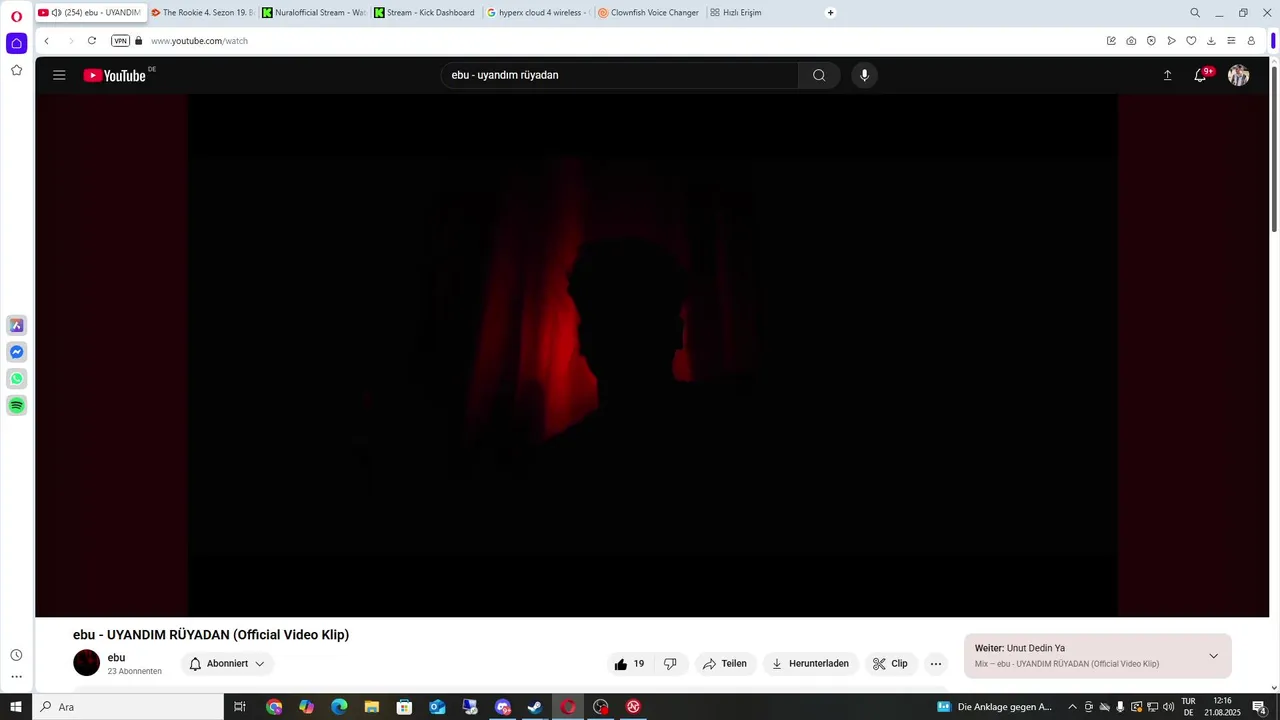1280x720 pixels.
Task: Open the more actions ellipsis menu
Action: point(936,664)
